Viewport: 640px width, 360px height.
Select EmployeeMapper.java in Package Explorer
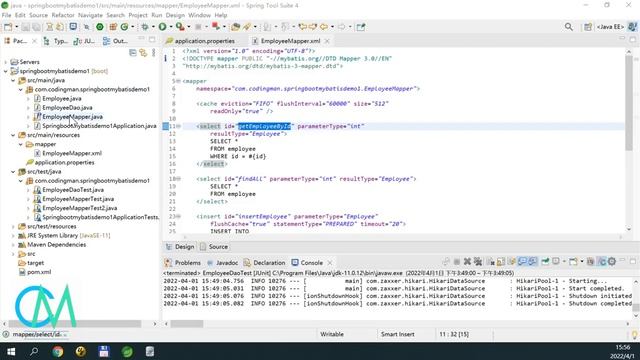click(72, 117)
